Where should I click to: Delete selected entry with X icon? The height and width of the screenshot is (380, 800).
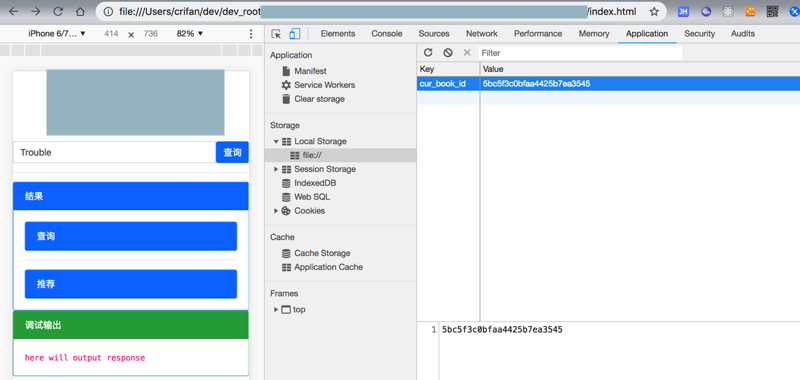467,53
